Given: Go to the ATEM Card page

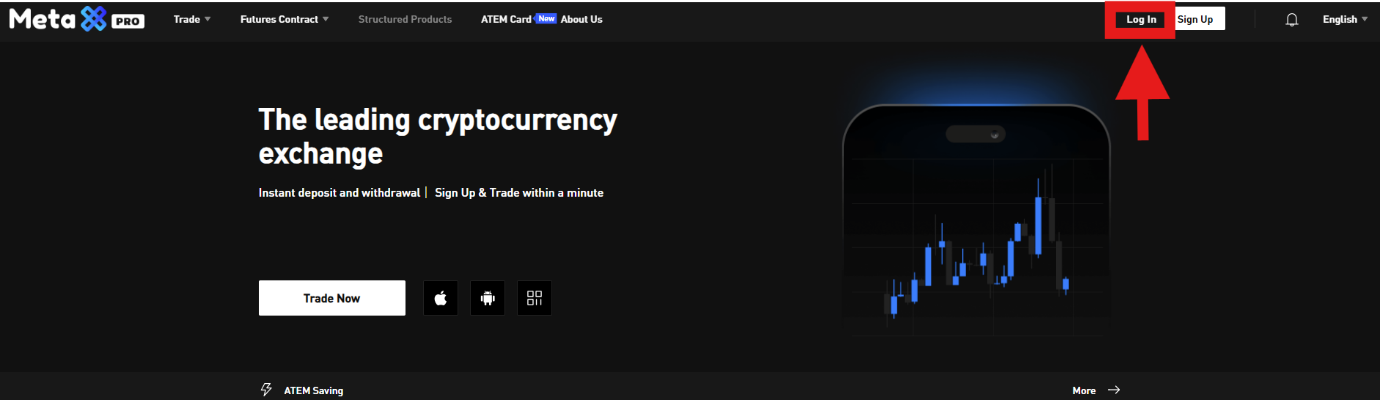Looking at the screenshot, I should pyautogui.click(x=506, y=19).
